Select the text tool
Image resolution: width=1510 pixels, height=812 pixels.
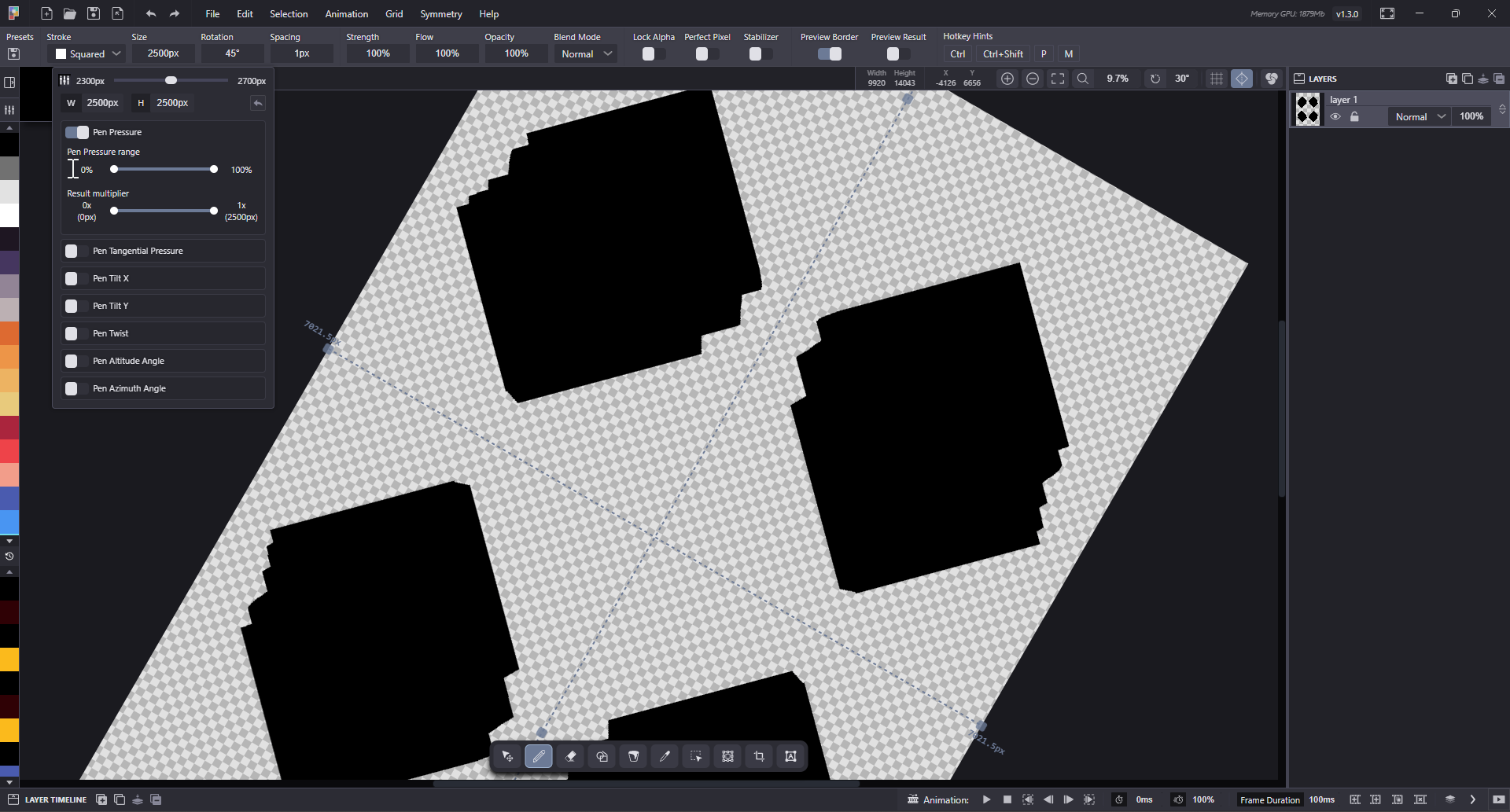point(790,756)
